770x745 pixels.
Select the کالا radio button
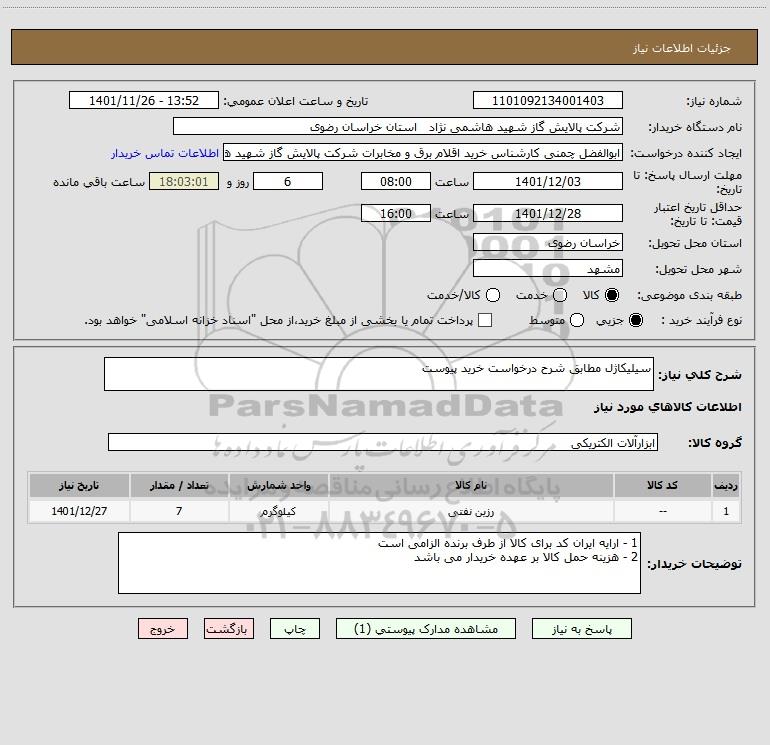tap(612, 295)
